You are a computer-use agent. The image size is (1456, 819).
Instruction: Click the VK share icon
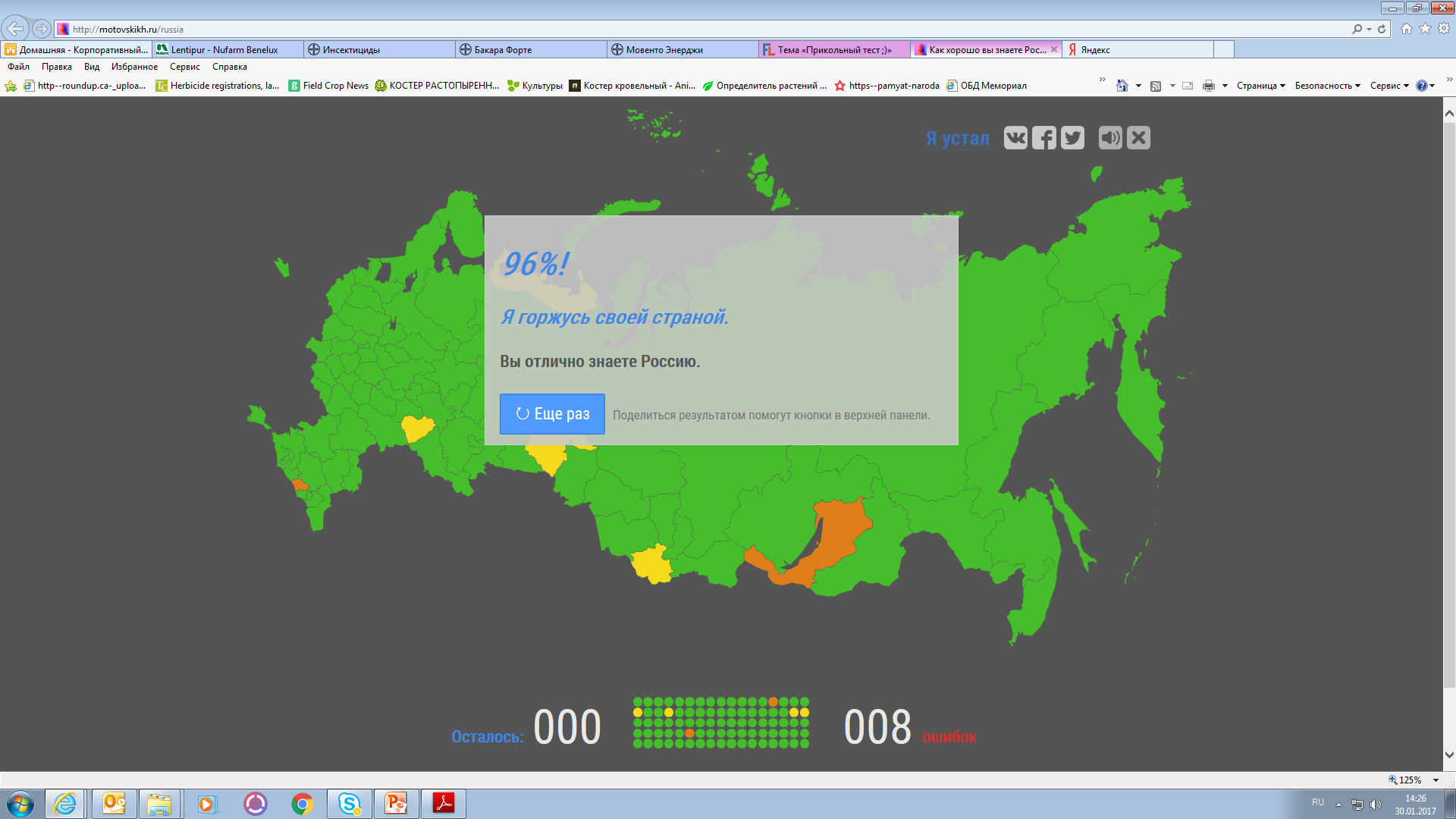1015,138
